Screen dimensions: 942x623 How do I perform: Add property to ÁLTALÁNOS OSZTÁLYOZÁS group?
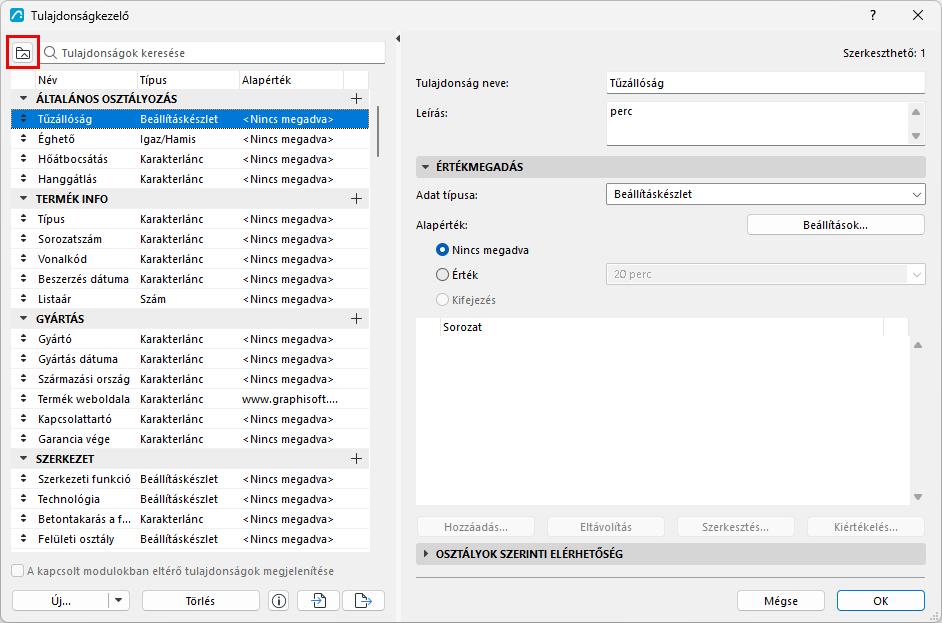tap(356, 99)
